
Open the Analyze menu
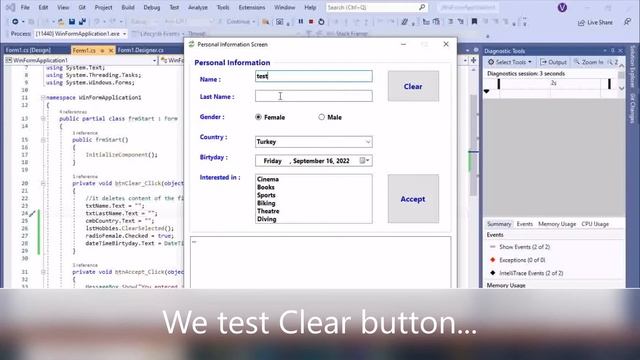pos(198,7)
